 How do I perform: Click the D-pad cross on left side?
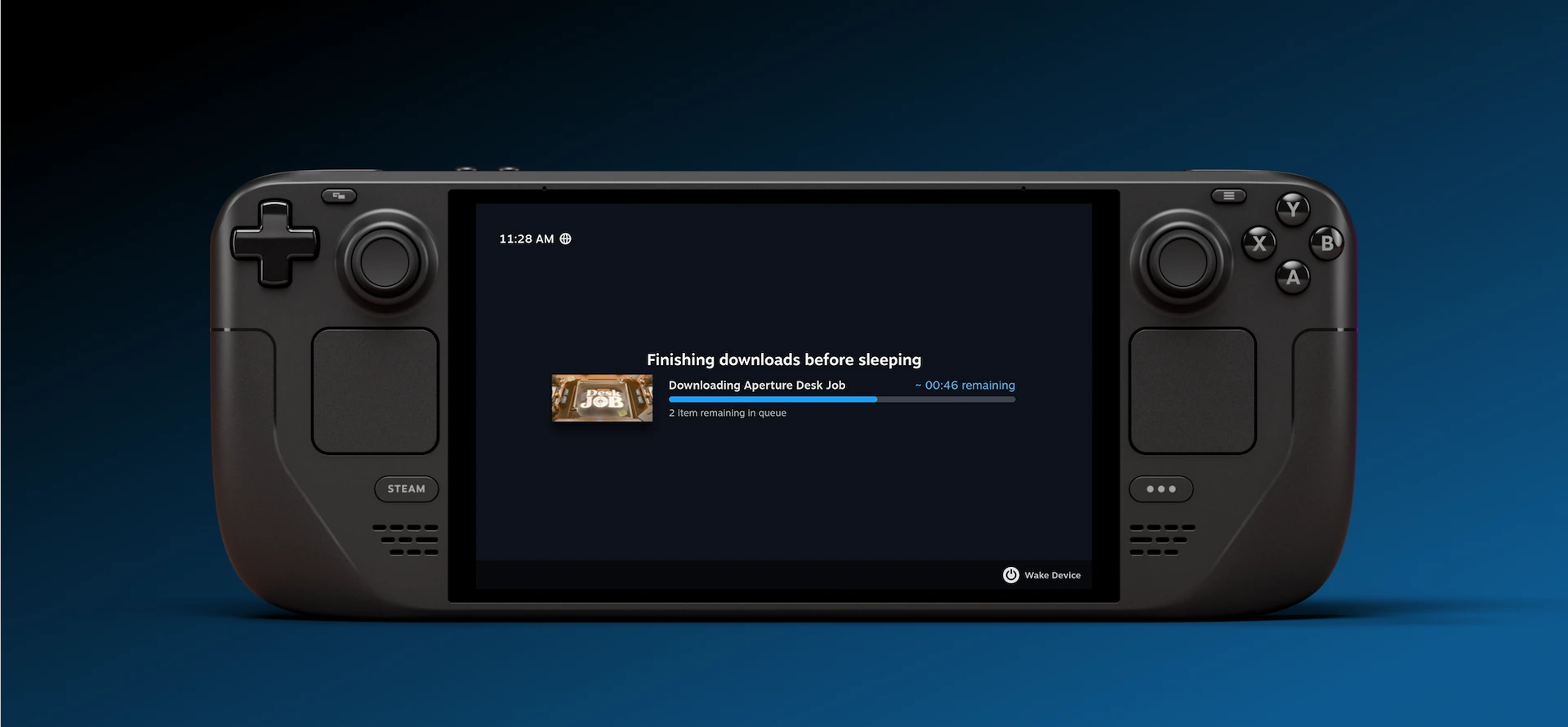click(x=275, y=243)
